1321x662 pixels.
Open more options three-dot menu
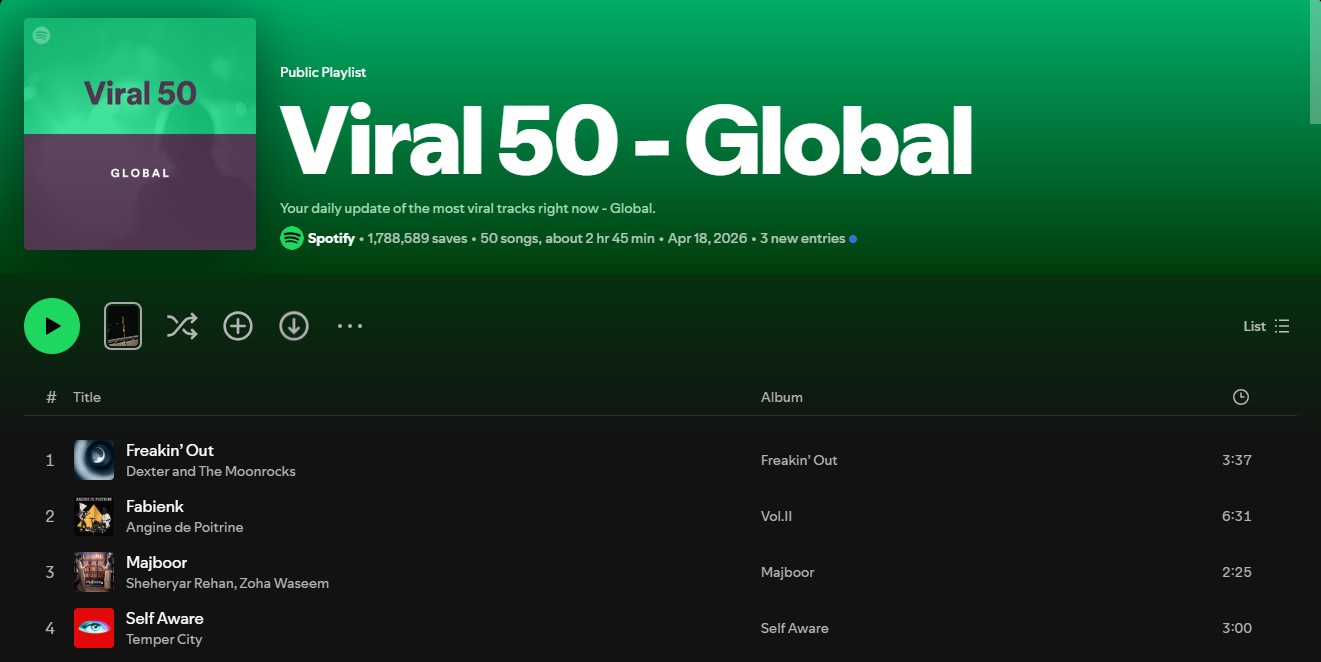pos(350,326)
